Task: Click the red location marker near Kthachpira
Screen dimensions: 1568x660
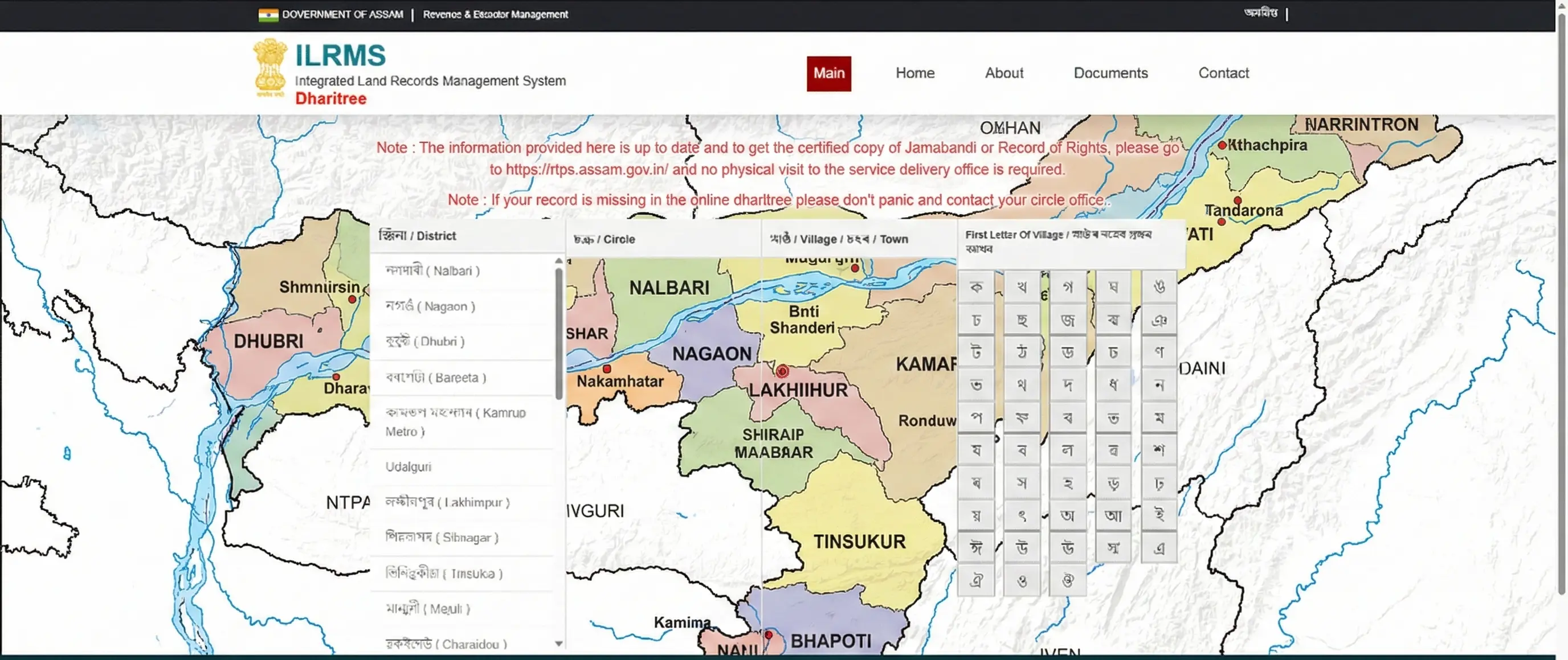Action: 1222,145
